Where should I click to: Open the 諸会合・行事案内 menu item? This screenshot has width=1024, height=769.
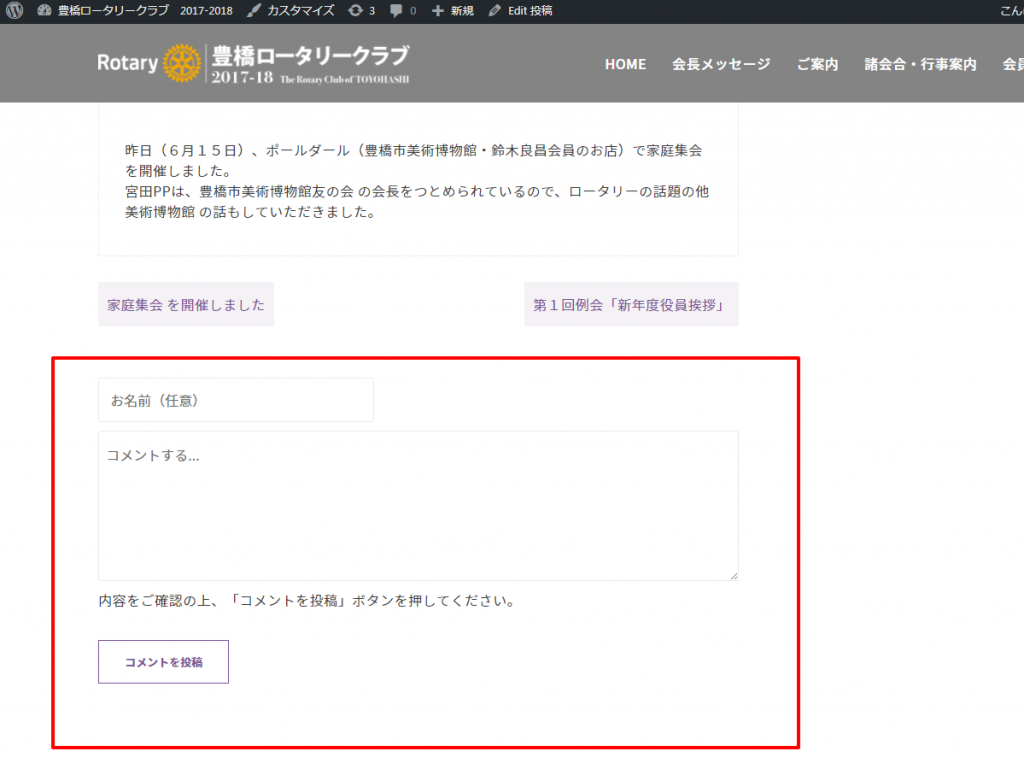click(x=920, y=64)
